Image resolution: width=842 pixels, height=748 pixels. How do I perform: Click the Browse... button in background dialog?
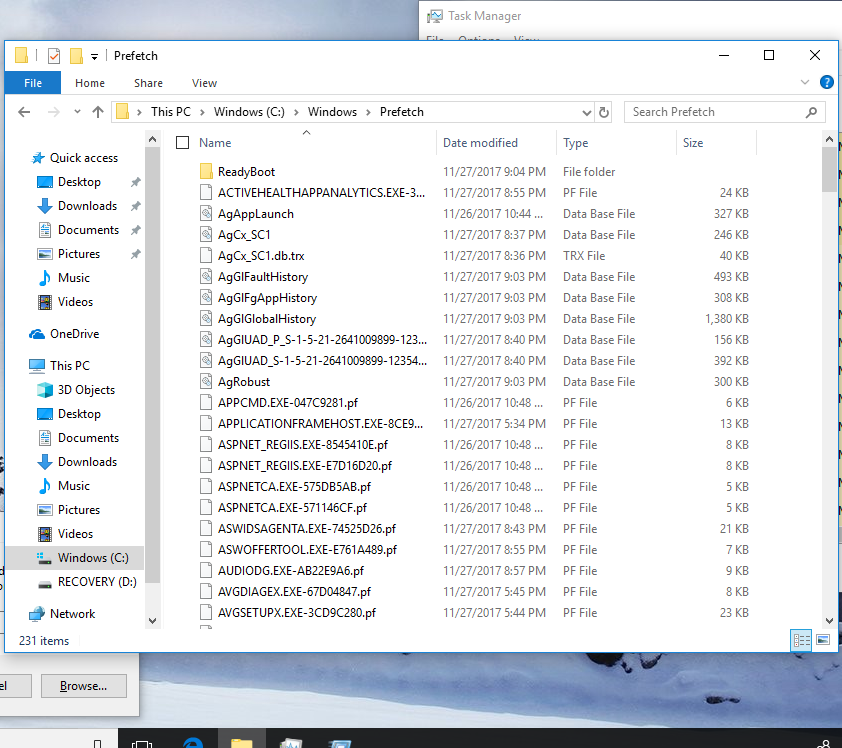tap(84, 686)
